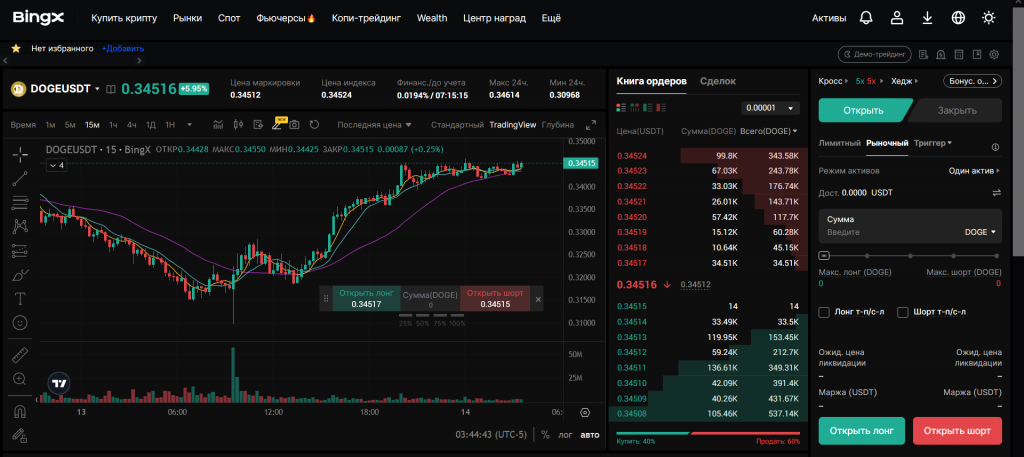Select the Открыть position mode
Image resolution: width=1024 pixels, height=457 pixels.
[x=863, y=110]
